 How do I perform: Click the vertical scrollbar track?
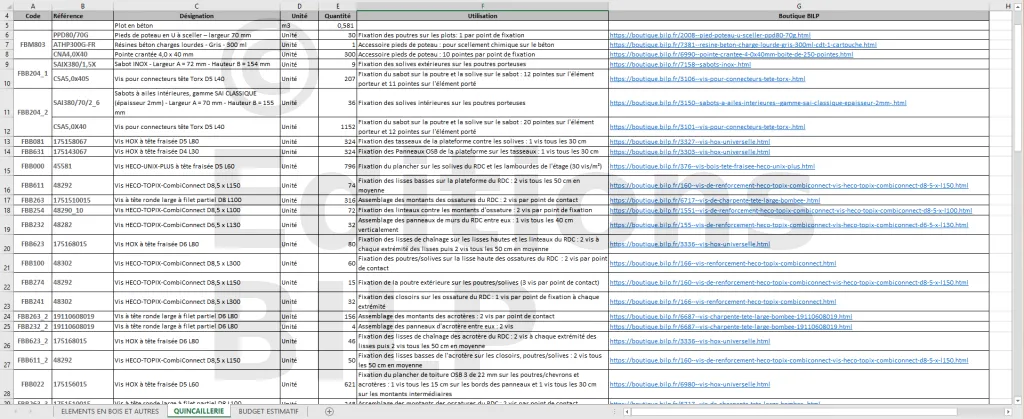(x=1018, y=250)
